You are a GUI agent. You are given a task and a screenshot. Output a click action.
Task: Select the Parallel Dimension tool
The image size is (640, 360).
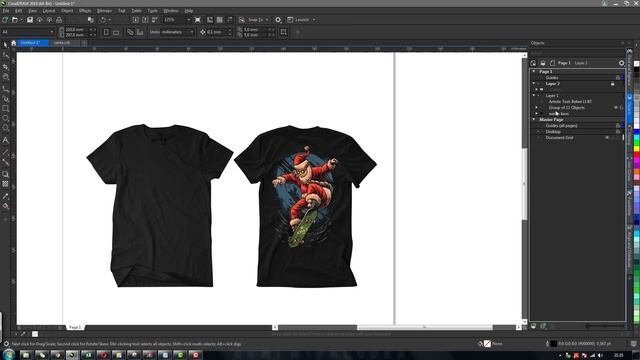click(5, 152)
